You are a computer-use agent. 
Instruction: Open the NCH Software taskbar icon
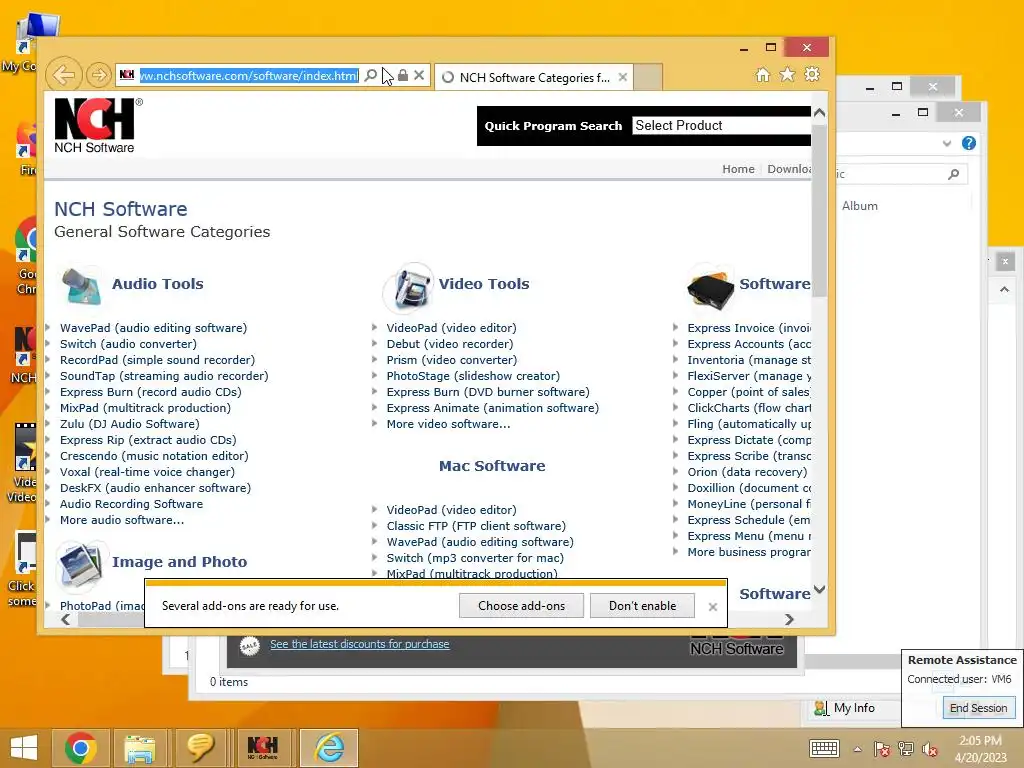[x=263, y=748]
